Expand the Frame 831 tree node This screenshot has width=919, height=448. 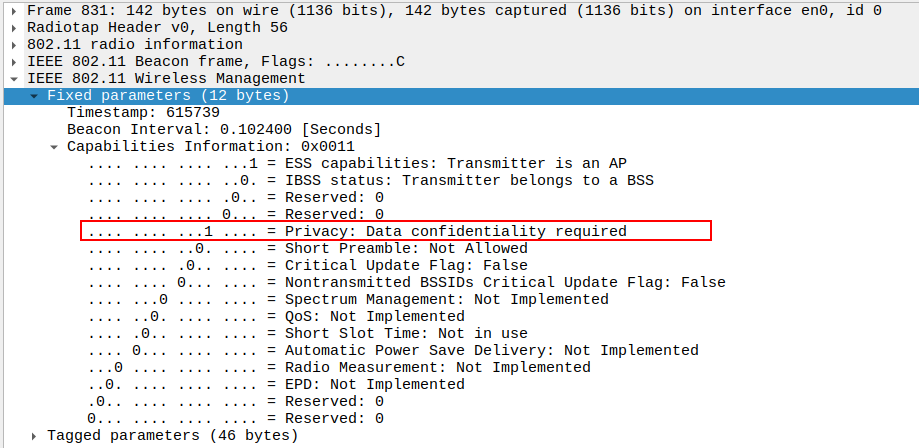(x=14, y=10)
